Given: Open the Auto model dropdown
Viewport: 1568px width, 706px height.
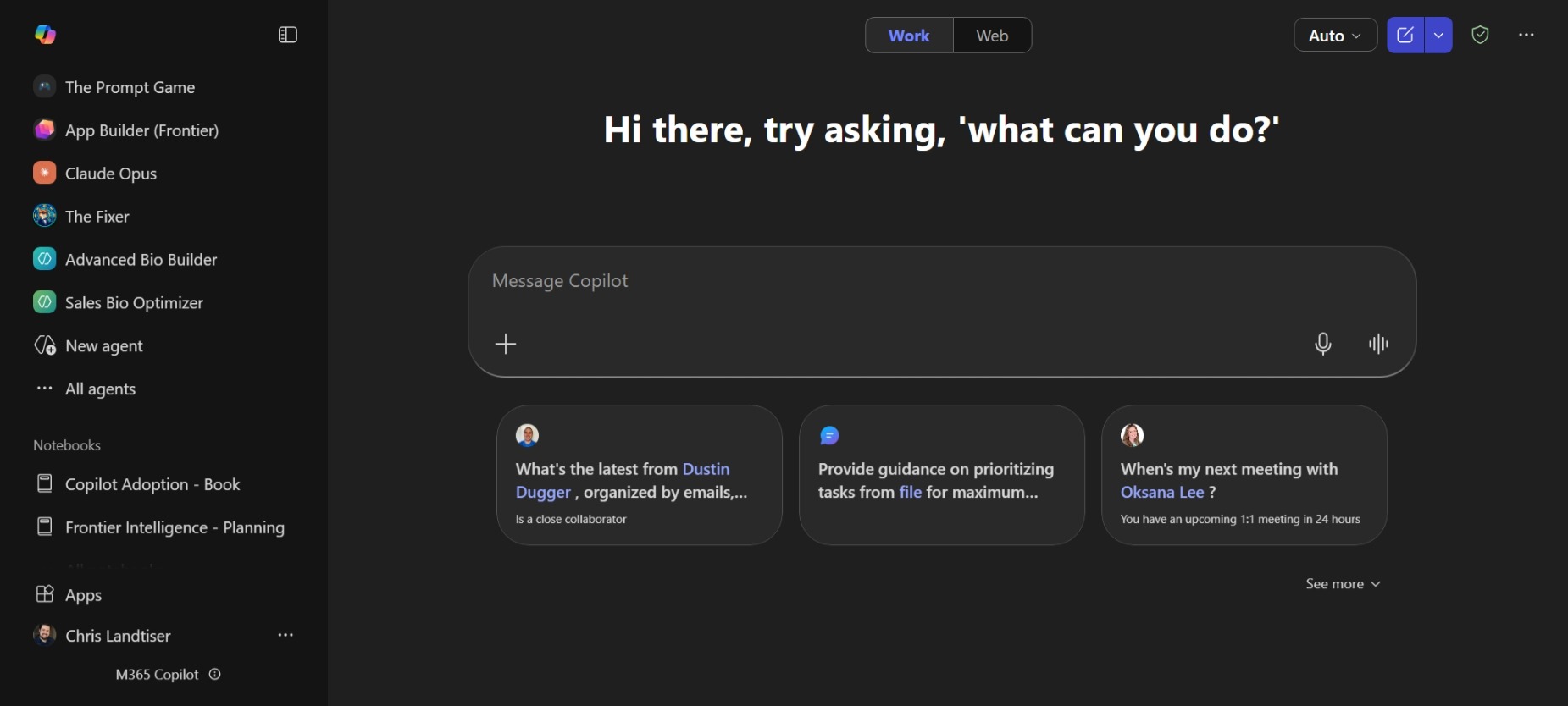Looking at the screenshot, I should [x=1335, y=36].
